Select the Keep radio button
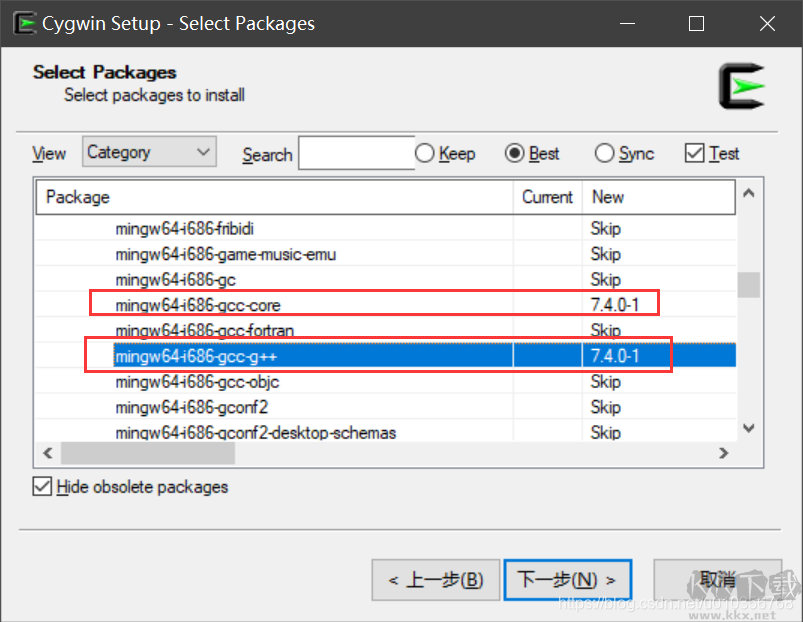The width and height of the screenshot is (803, 622). pyautogui.click(x=424, y=153)
